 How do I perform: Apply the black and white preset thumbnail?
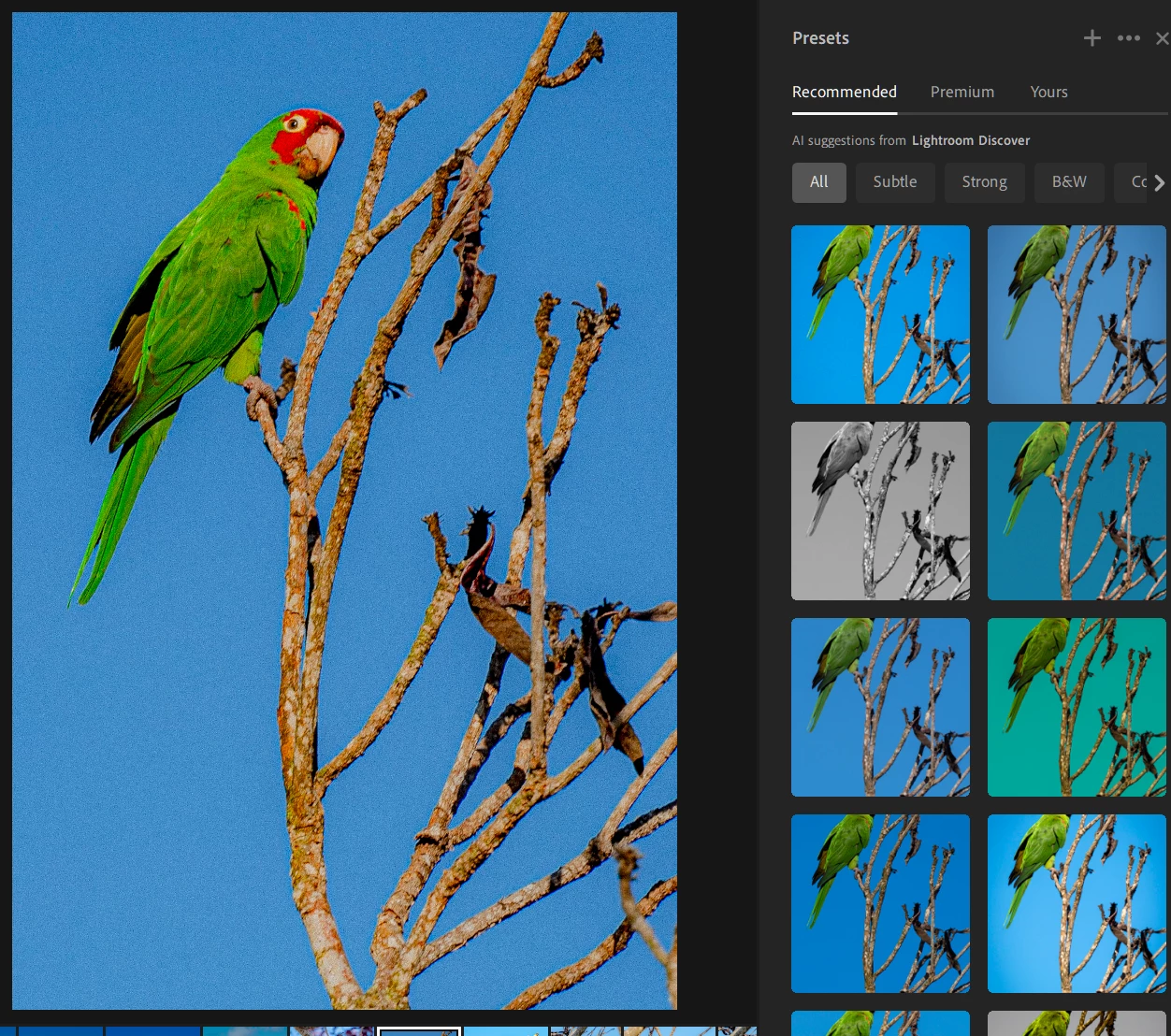pyautogui.click(x=880, y=511)
